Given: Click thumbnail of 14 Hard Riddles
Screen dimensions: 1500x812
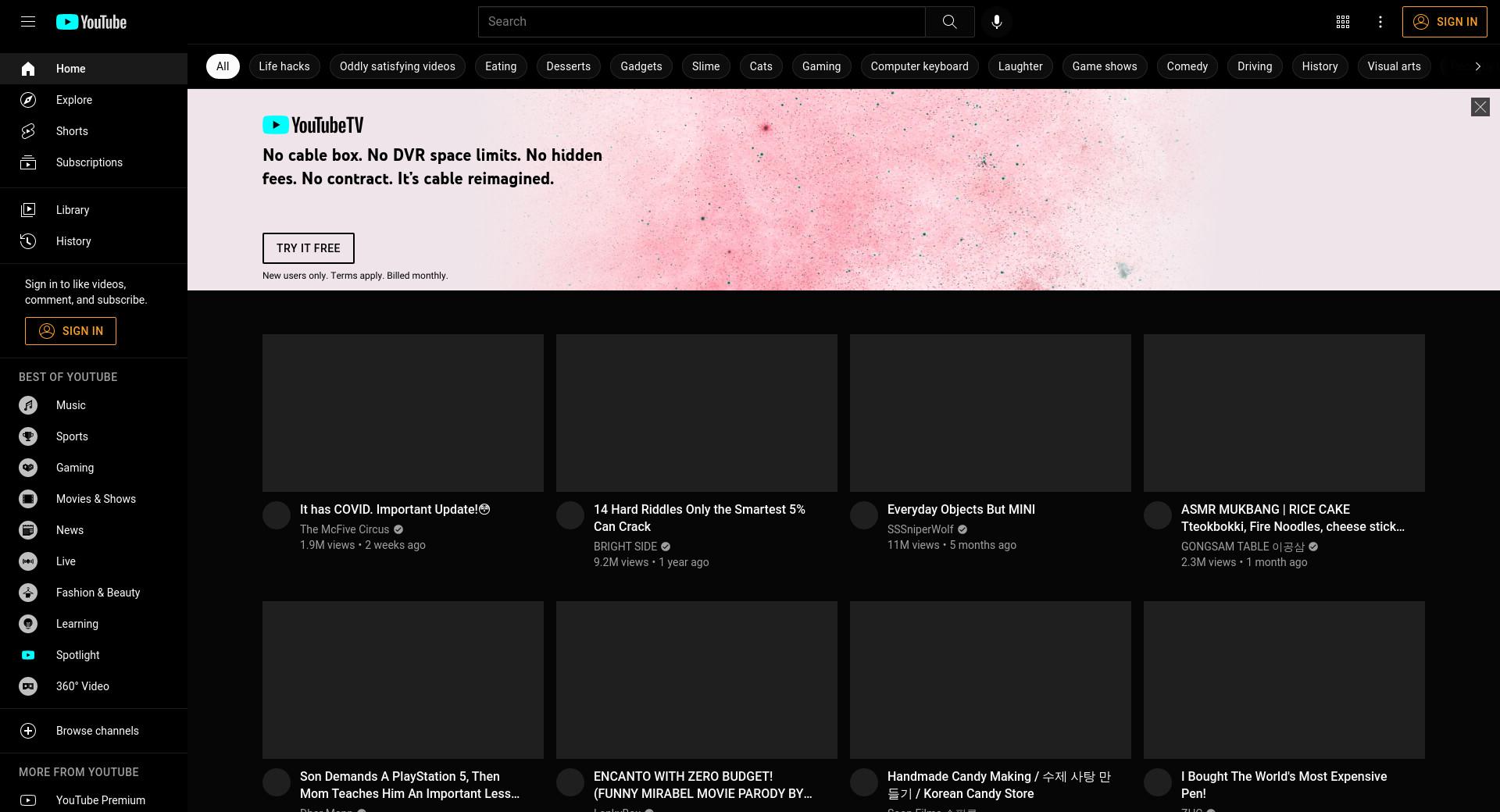Looking at the screenshot, I should click(697, 413).
